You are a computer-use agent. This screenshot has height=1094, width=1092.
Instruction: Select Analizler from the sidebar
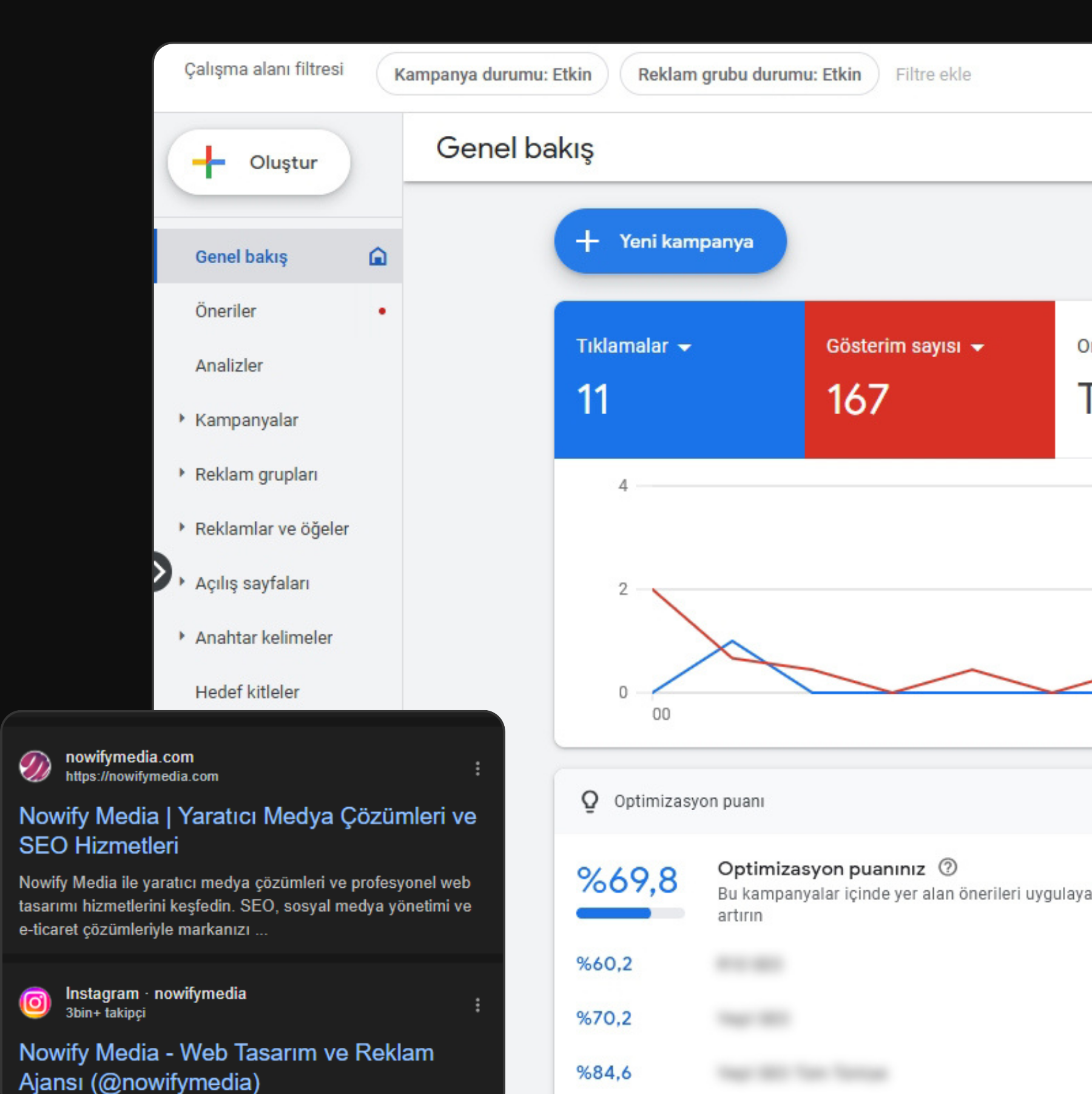coord(229,366)
